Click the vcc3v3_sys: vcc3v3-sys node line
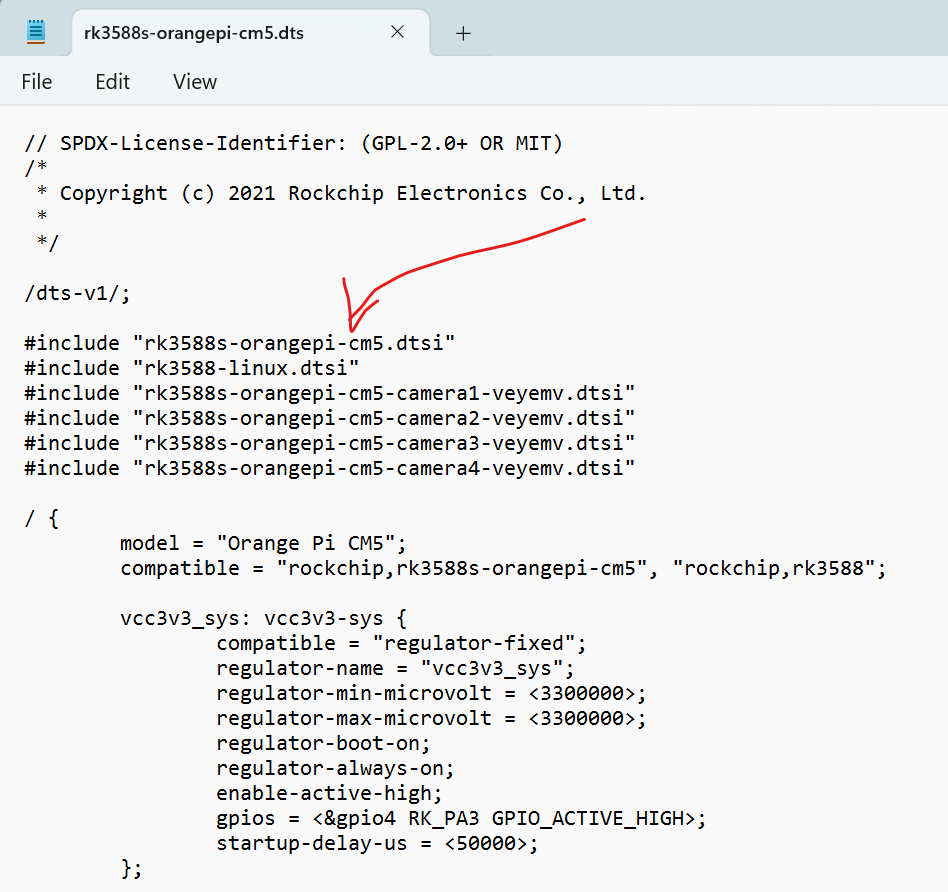The height and width of the screenshot is (892, 948). [263, 618]
